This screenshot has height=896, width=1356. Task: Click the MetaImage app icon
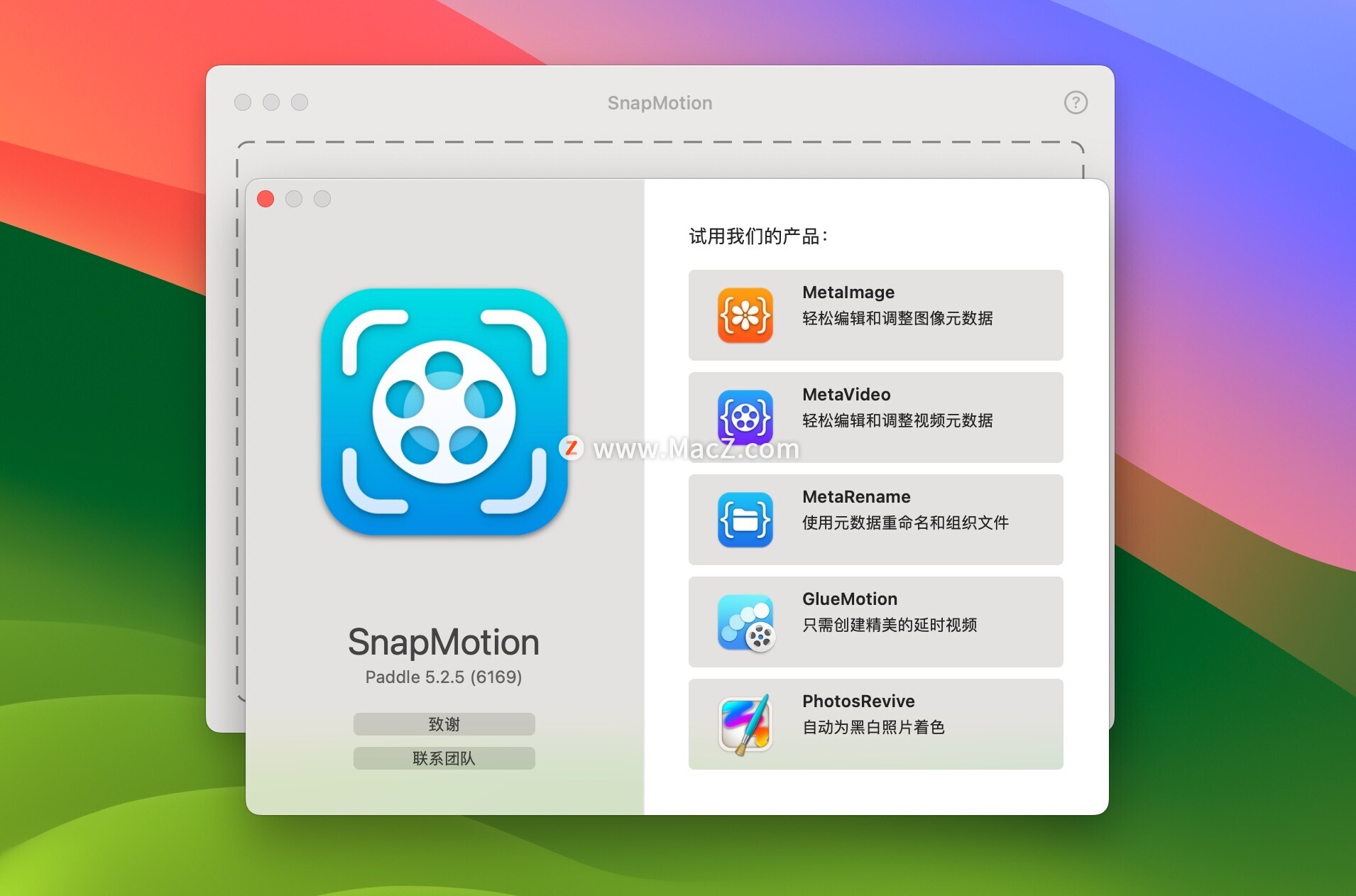[745, 315]
